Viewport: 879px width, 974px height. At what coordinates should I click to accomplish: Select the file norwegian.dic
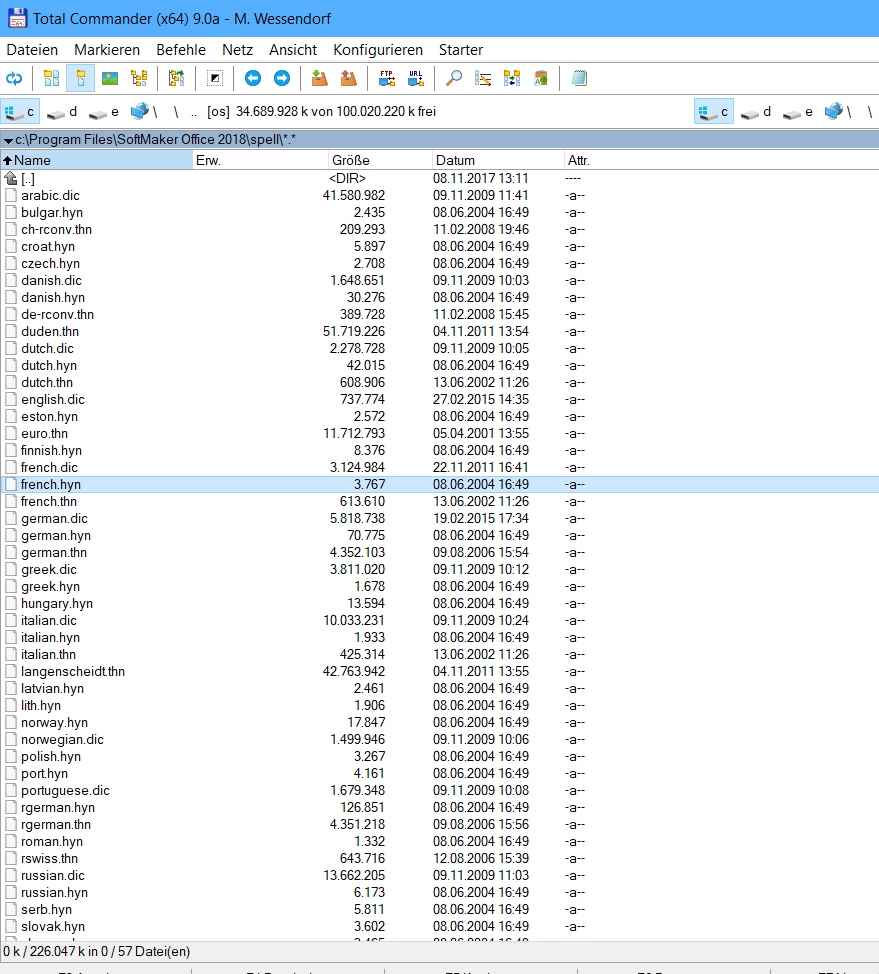click(62, 740)
